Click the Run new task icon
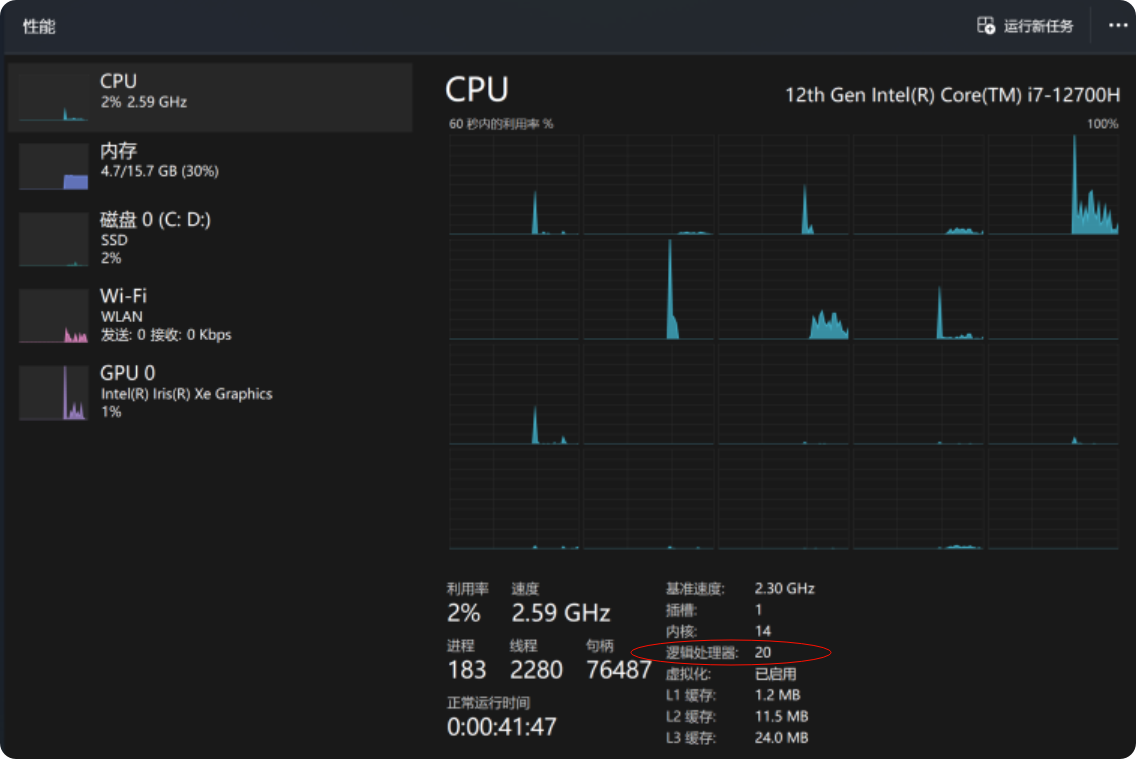The width and height of the screenshot is (1136, 759). click(986, 26)
